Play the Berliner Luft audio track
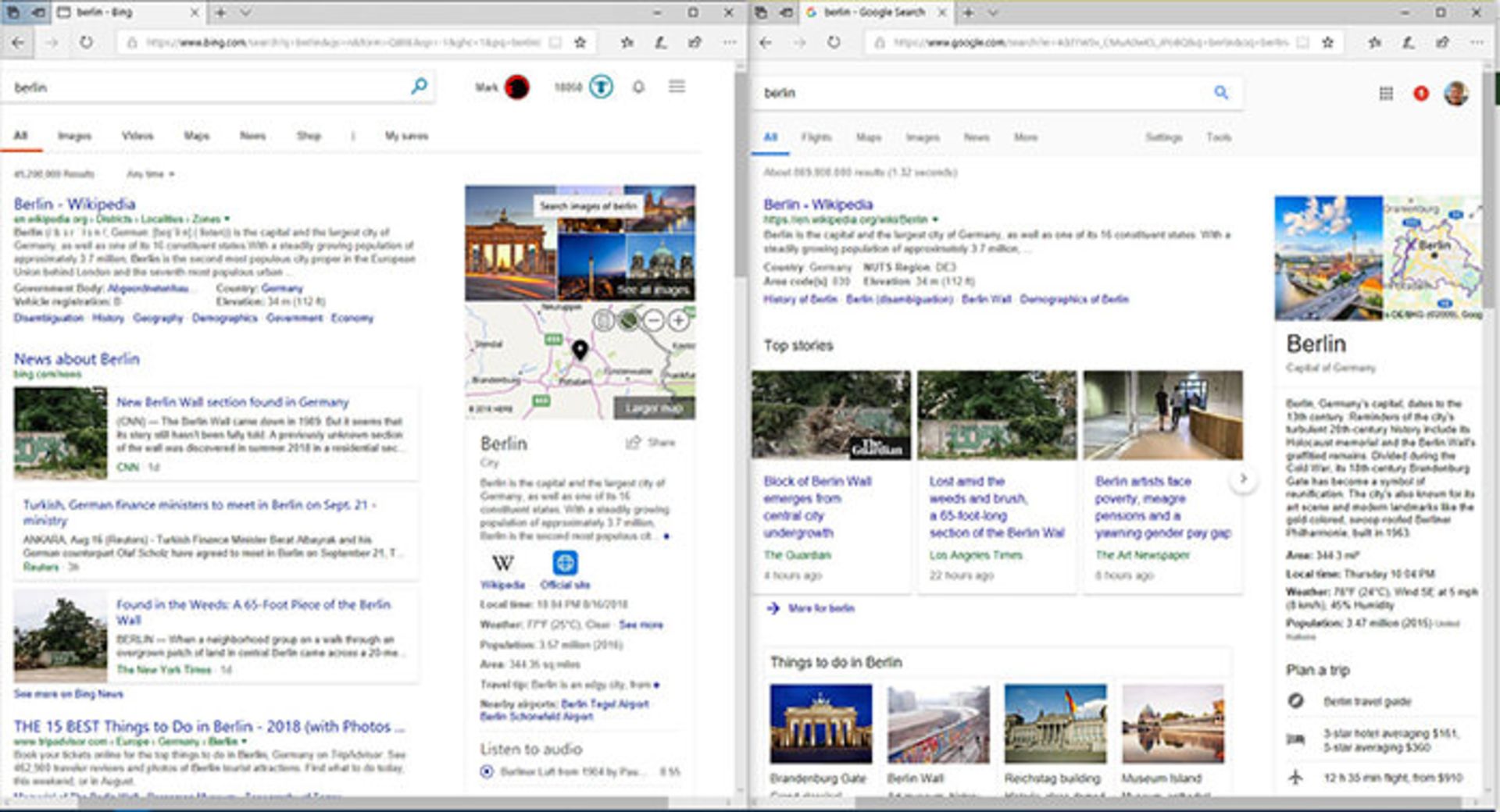The image size is (1500, 812). tap(487, 771)
